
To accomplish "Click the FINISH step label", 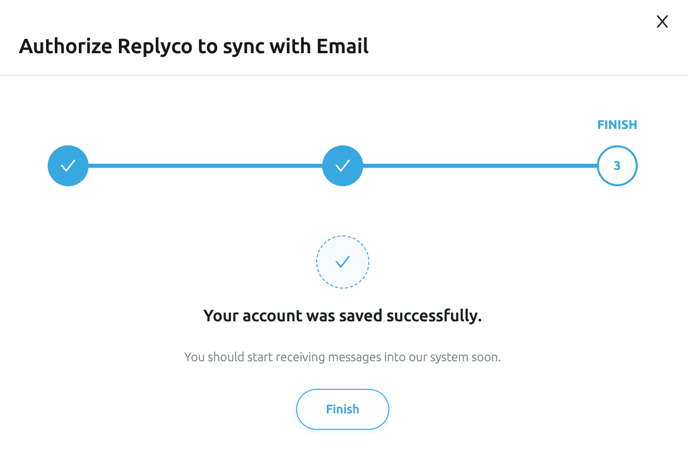I will coord(617,125).
